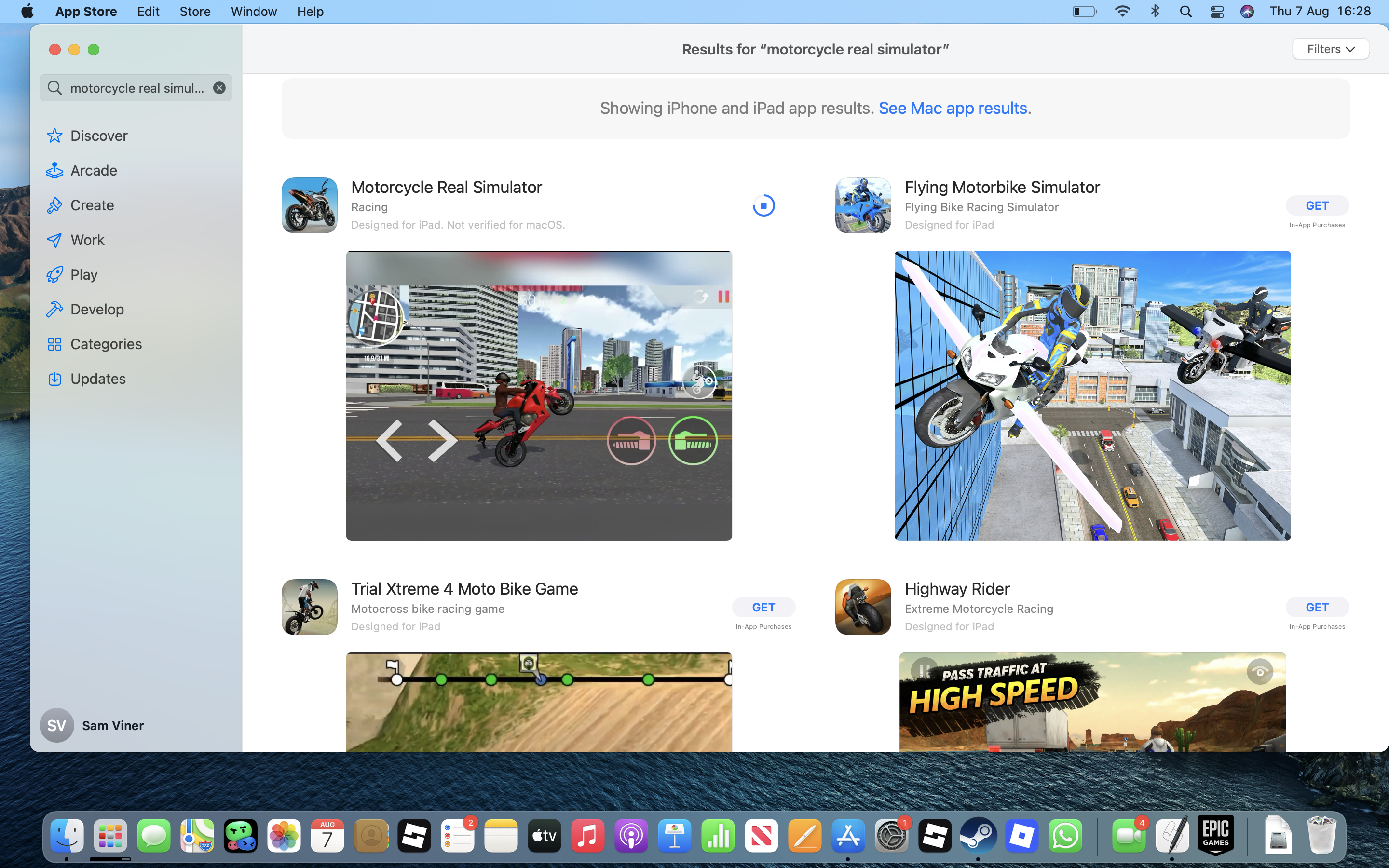1389x868 pixels.
Task: Open Maps from the dock
Action: 197,835
